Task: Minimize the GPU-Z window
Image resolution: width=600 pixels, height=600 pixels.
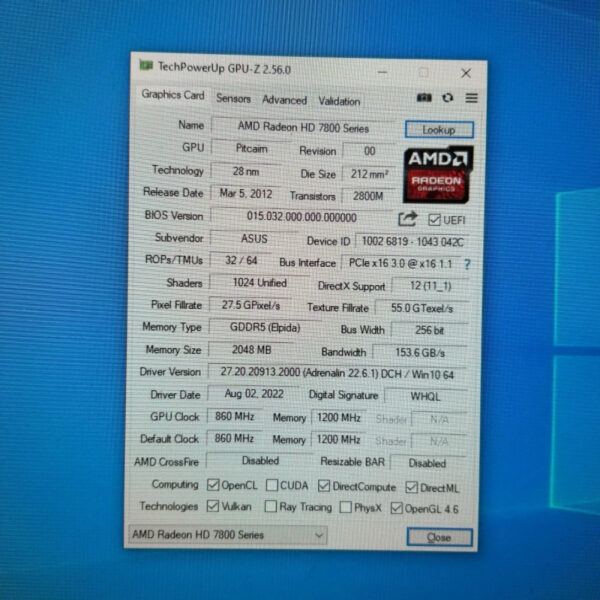Action: click(382, 72)
